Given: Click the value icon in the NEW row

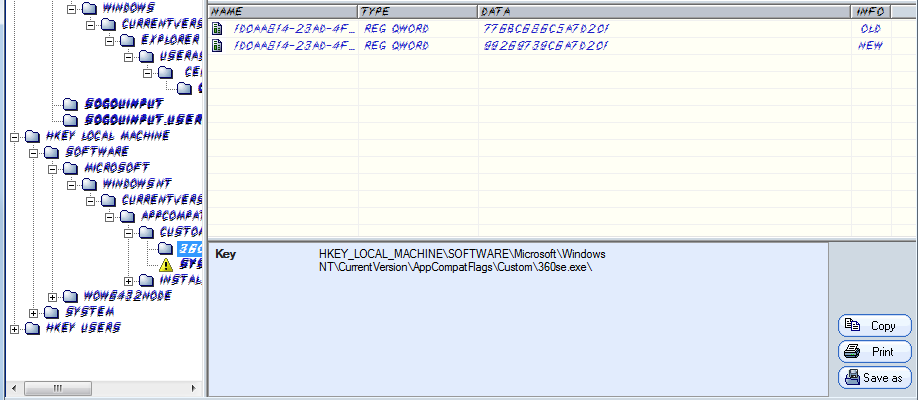Looking at the screenshot, I should 217,45.
